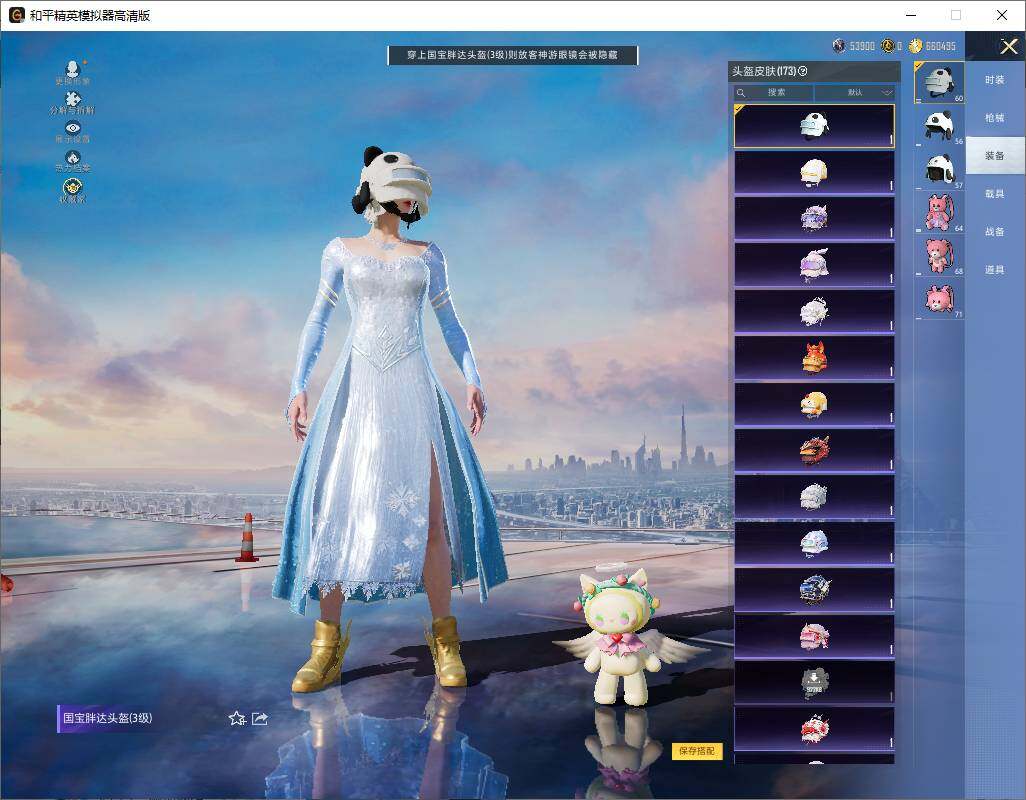Click the female character model
1026x800 pixels.
tap(391, 419)
